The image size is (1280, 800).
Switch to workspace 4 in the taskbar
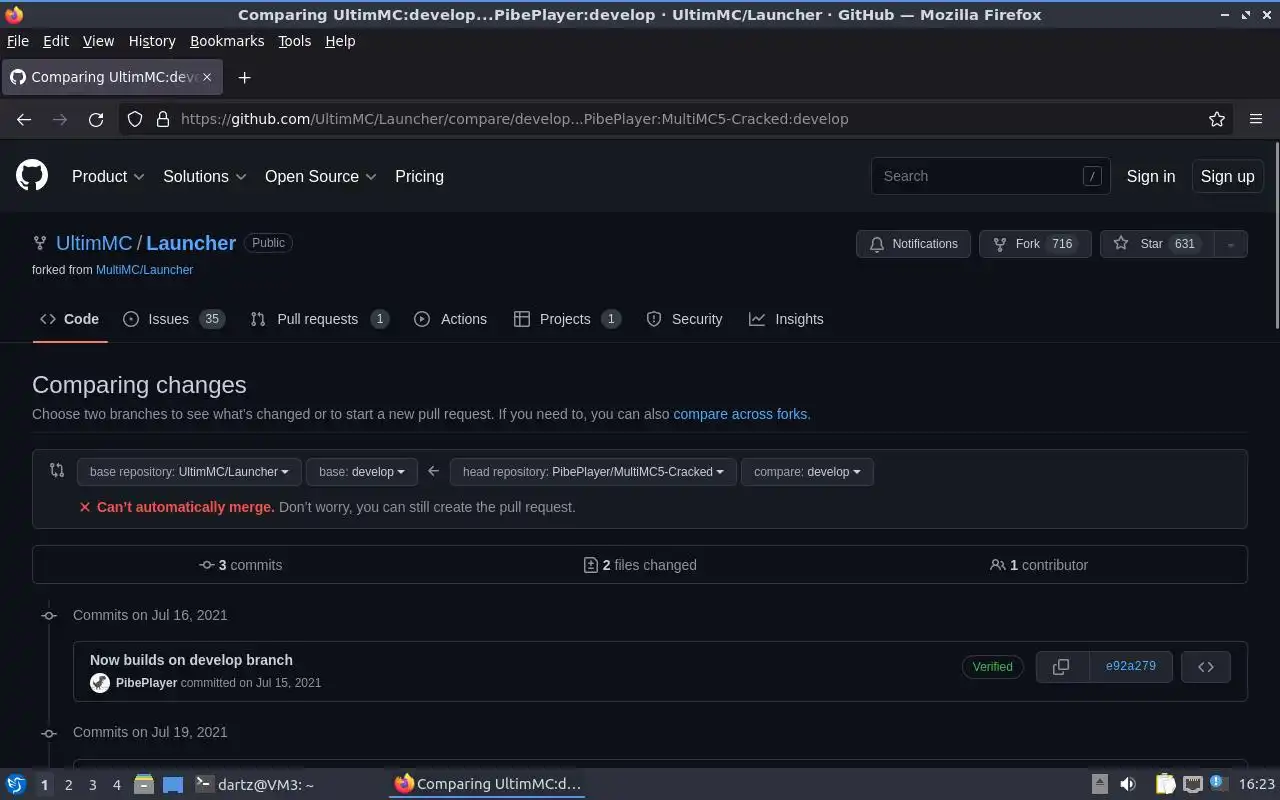(x=116, y=785)
